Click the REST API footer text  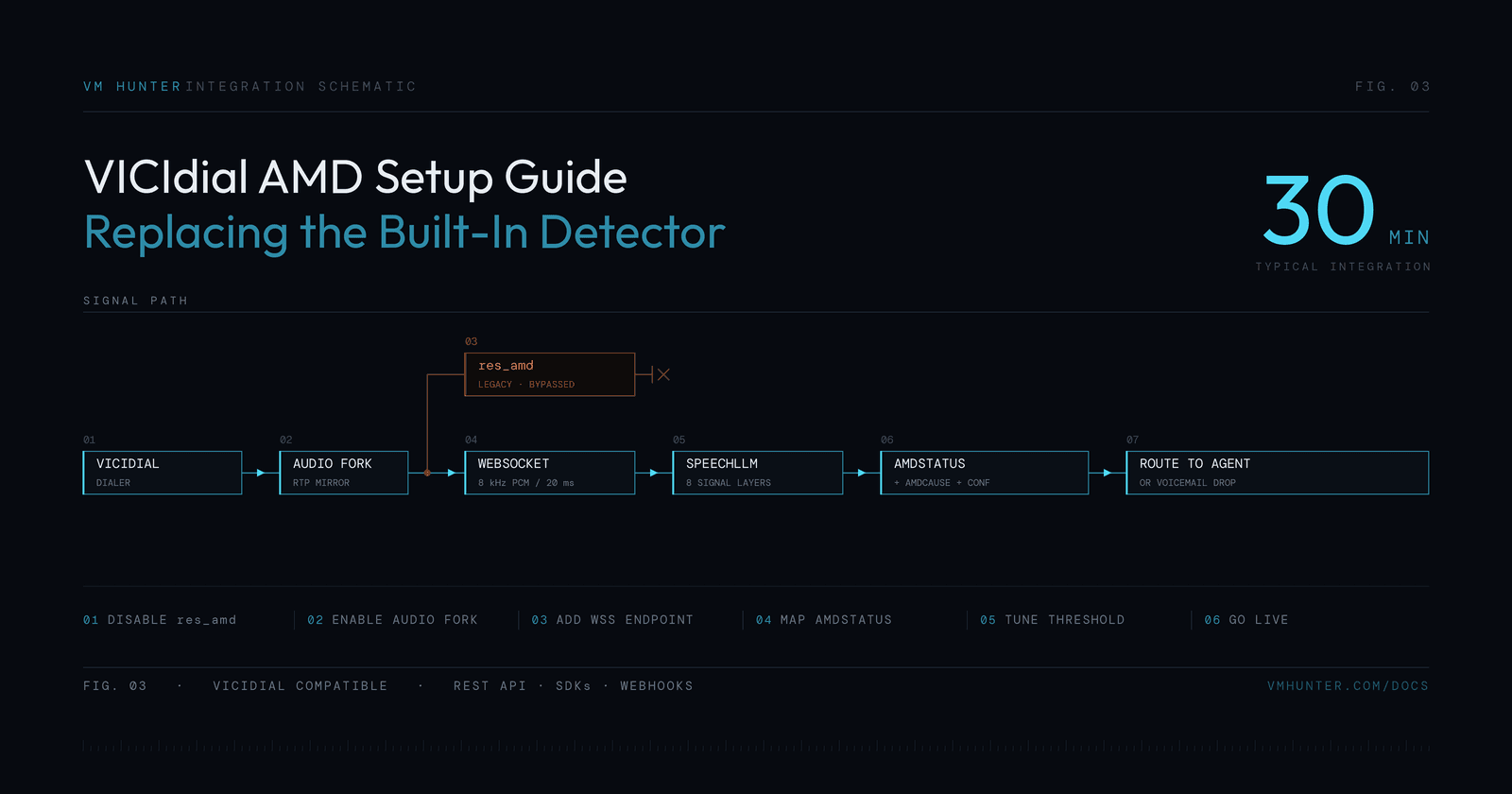(x=490, y=686)
